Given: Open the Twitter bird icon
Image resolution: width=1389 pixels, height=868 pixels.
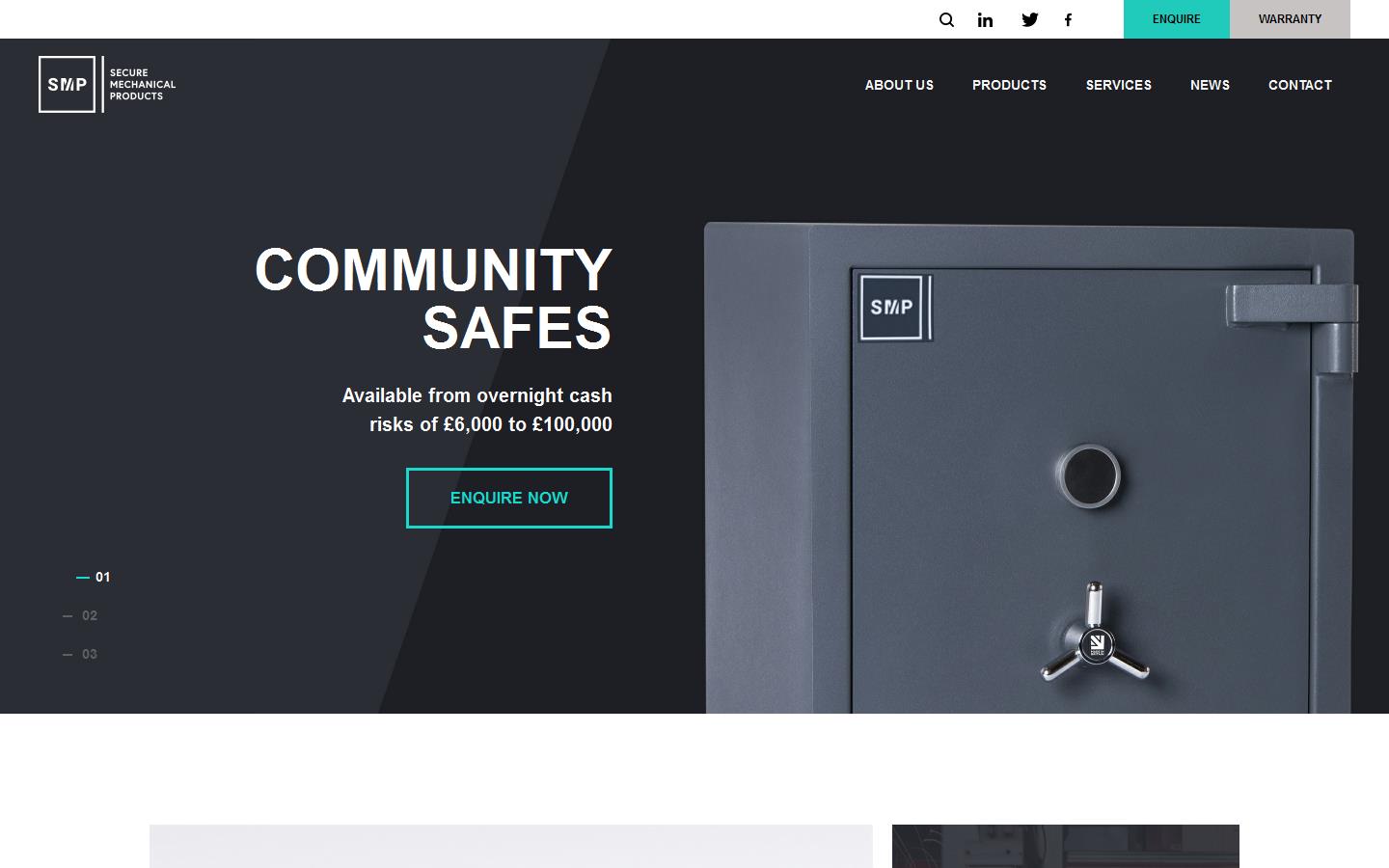Looking at the screenshot, I should click(1030, 19).
